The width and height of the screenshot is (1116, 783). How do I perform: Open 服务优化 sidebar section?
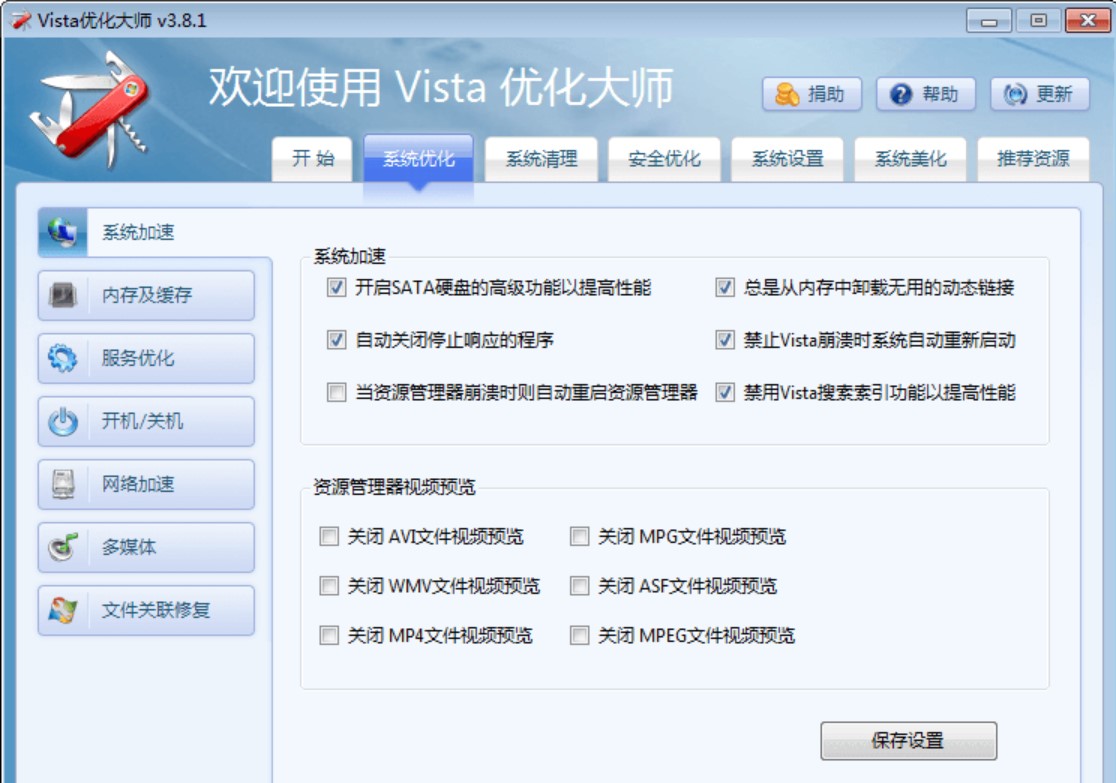coord(146,358)
